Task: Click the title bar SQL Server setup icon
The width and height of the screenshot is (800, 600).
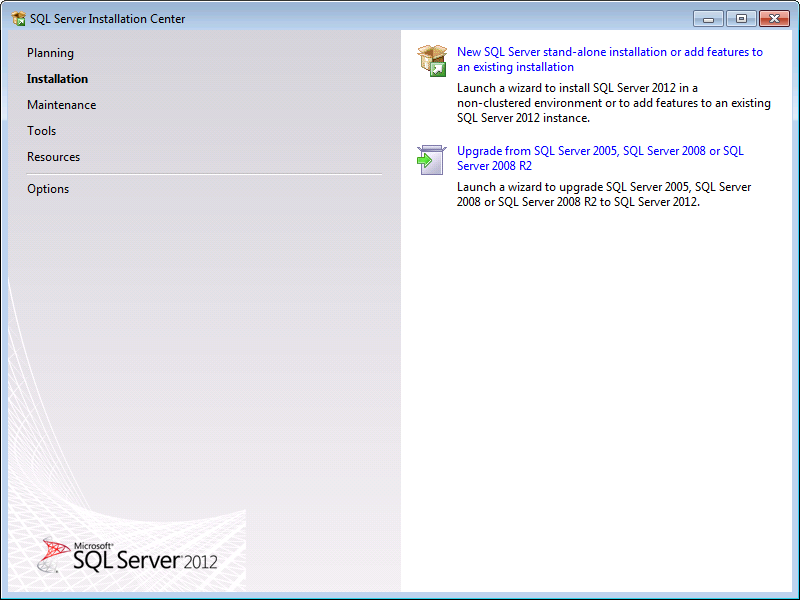Action: point(18,19)
